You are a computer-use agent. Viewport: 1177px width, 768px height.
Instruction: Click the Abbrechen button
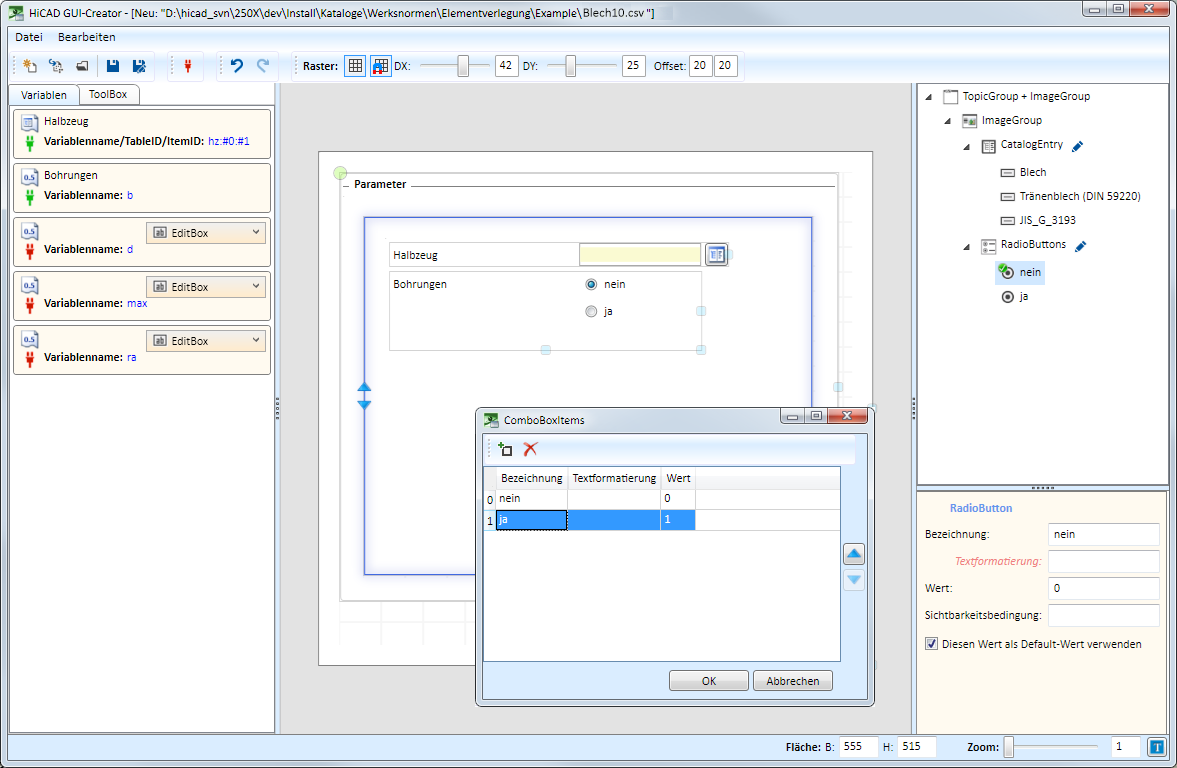coord(792,681)
